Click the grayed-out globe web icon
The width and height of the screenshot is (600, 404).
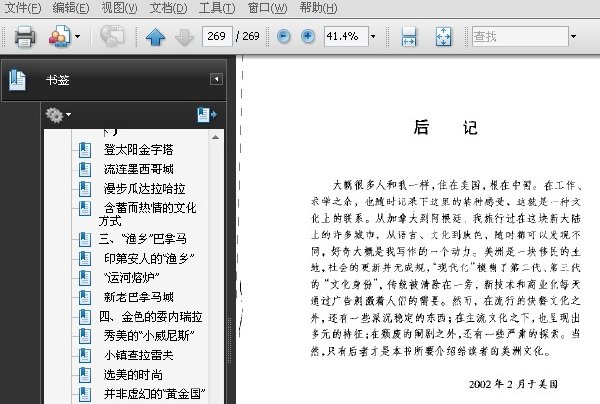(112, 36)
